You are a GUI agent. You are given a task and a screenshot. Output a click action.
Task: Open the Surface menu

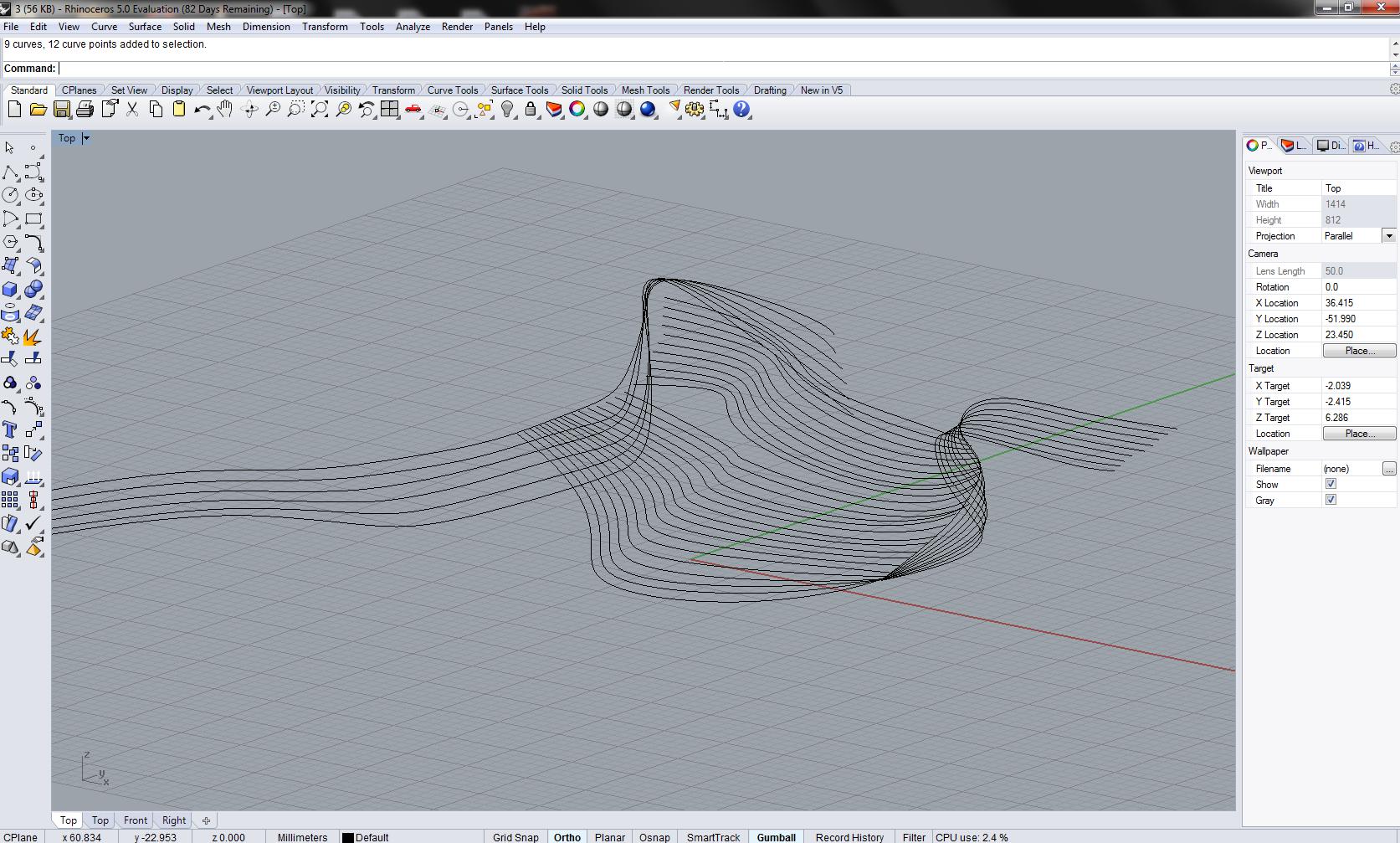coord(145,27)
